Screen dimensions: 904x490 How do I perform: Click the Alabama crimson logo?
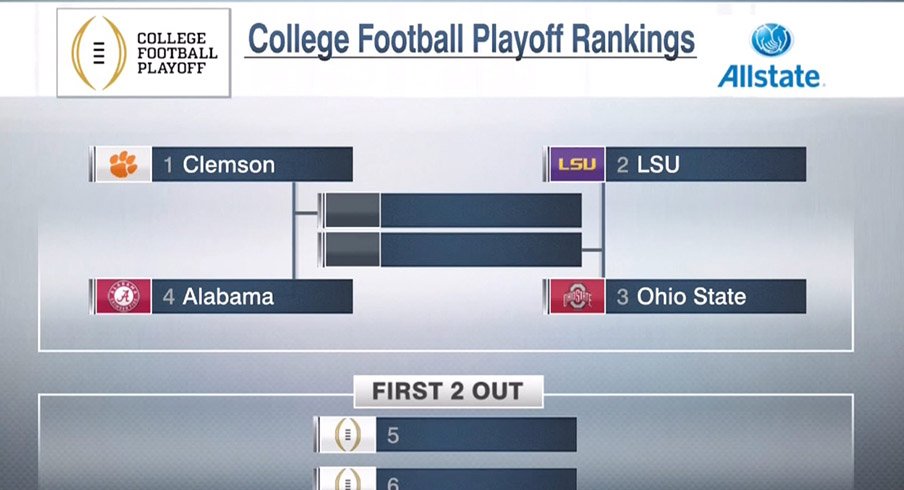[x=123, y=296]
